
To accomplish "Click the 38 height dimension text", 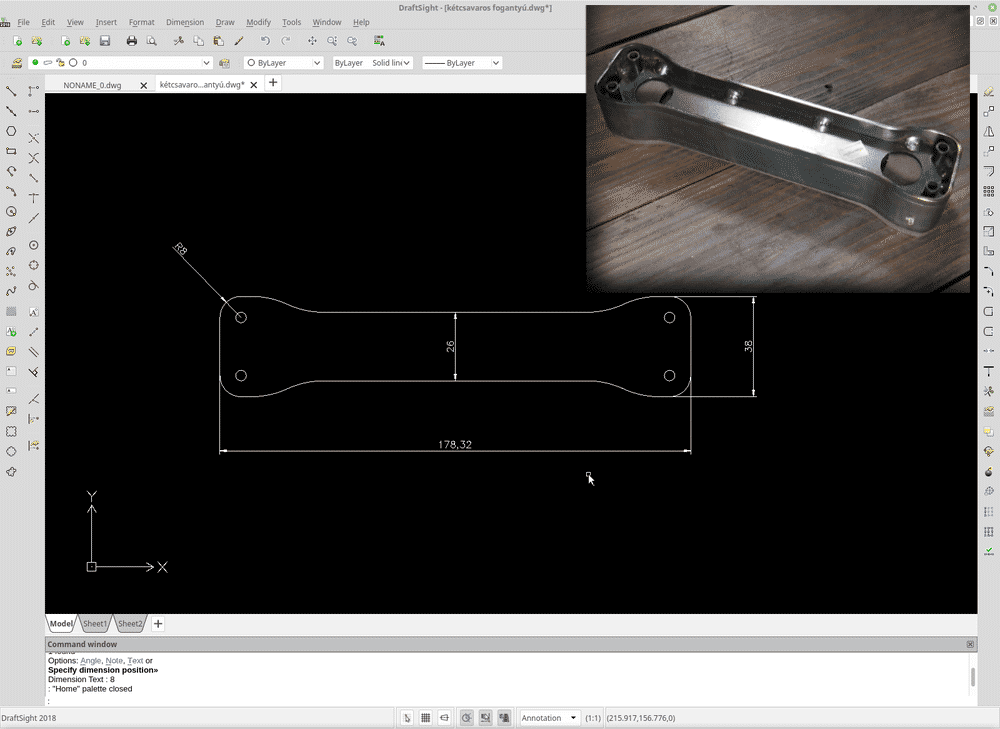I will tap(748, 346).
